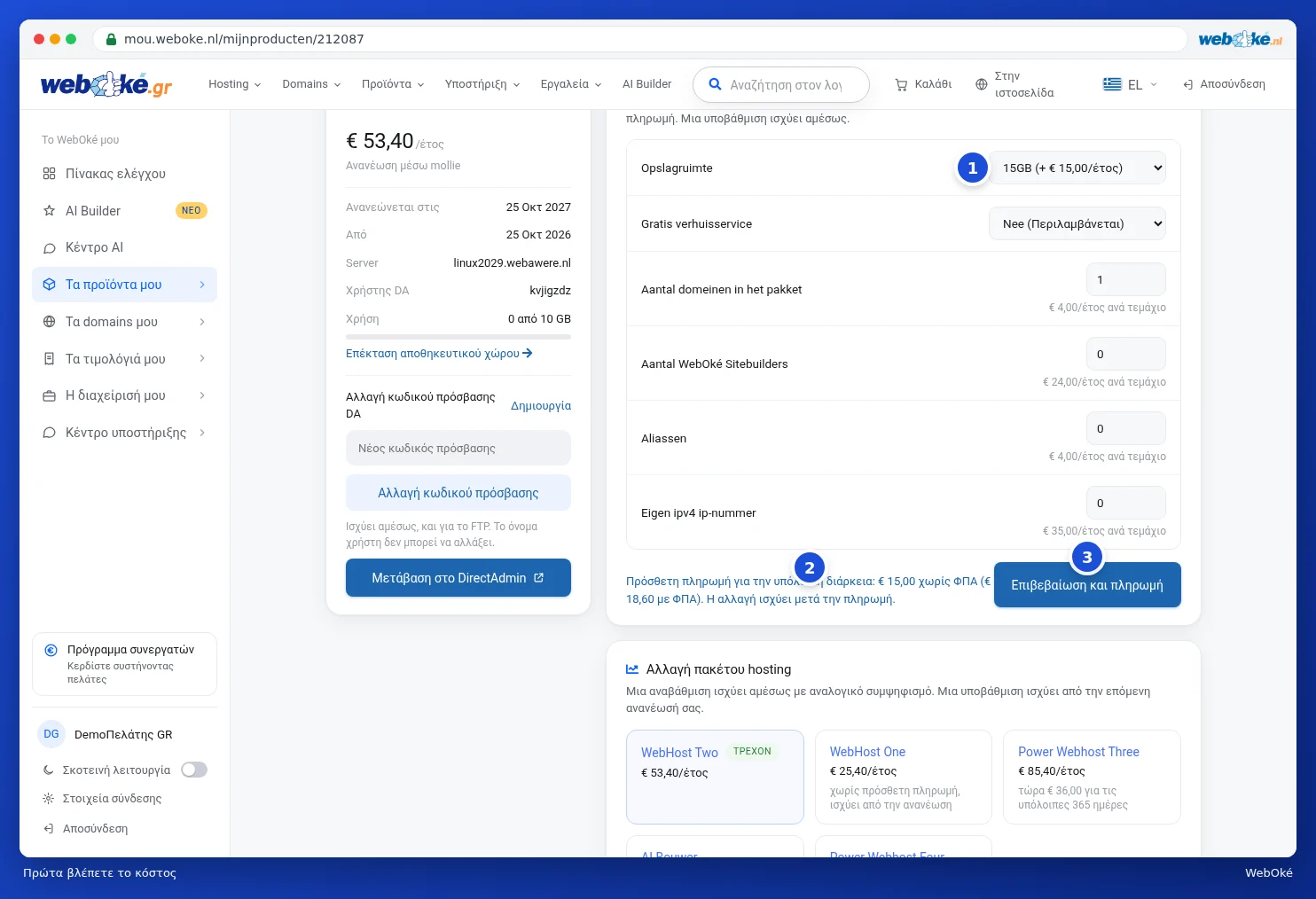
Task: Open the Gratis verhuisservice dropdown
Action: click(1077, 223)
